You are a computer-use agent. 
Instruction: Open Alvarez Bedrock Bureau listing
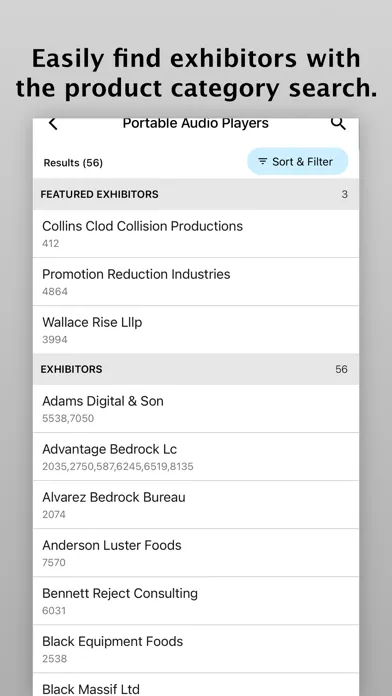(196, 504)
